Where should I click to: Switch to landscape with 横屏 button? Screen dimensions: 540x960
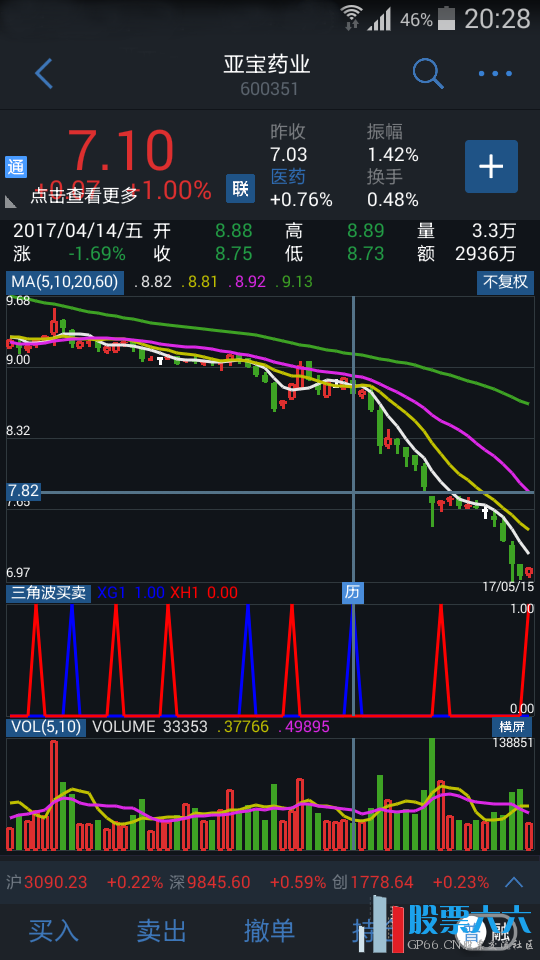tap(511, 727)
